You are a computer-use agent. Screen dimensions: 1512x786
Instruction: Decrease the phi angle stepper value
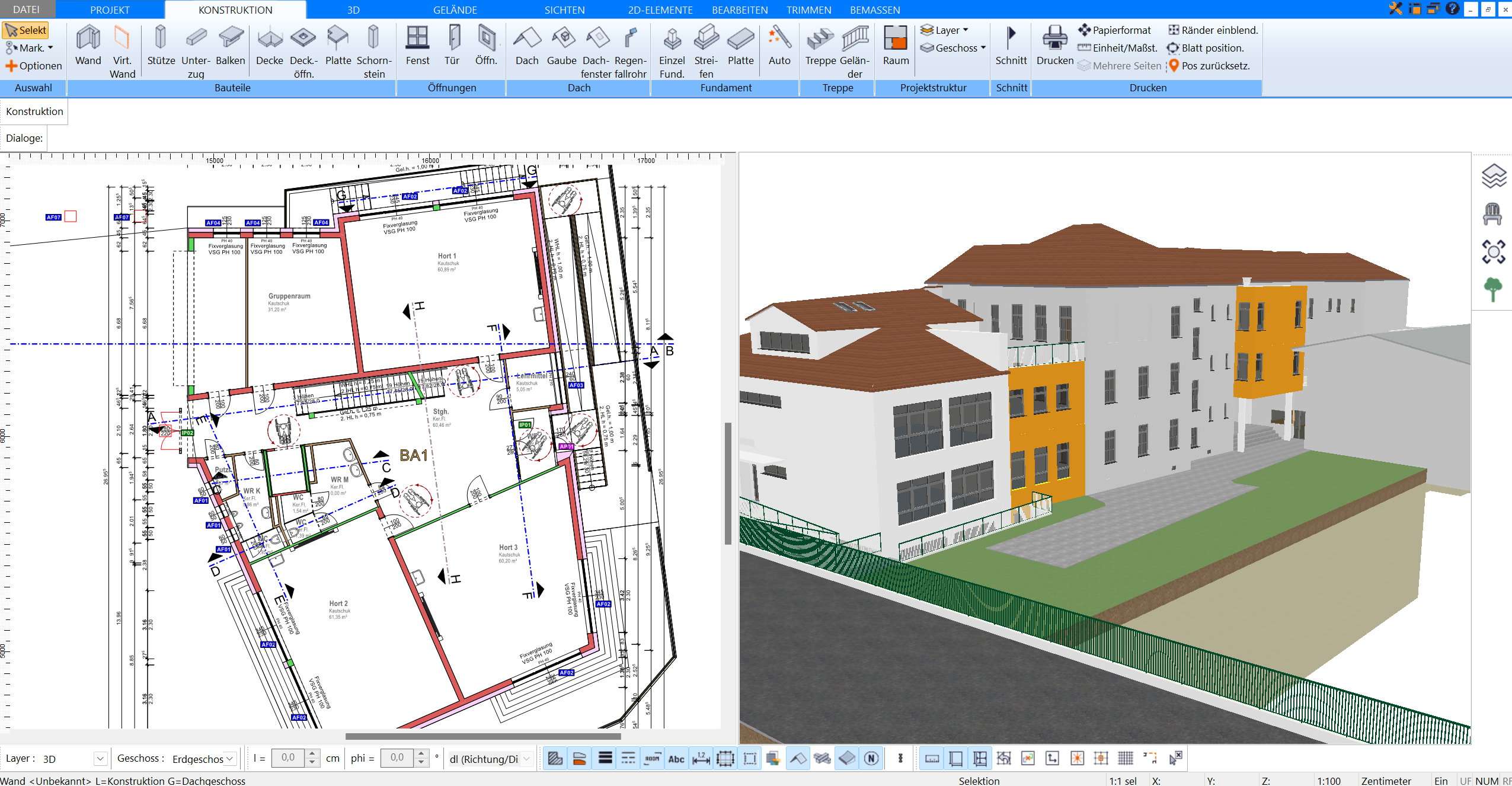421,763
